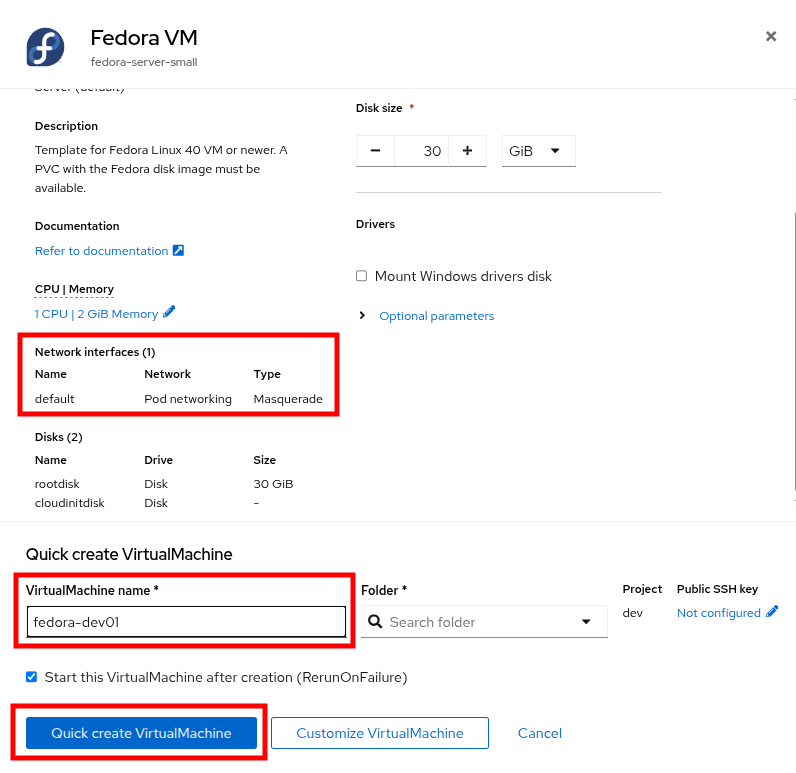
Task: Open the GiB unit dropdown
Action: (539, 151)
